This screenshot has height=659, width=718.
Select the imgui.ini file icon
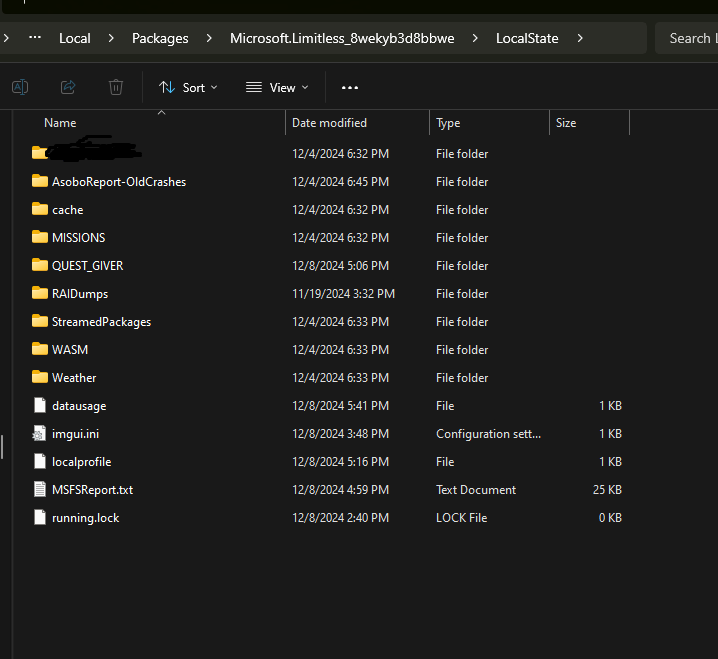40,434
